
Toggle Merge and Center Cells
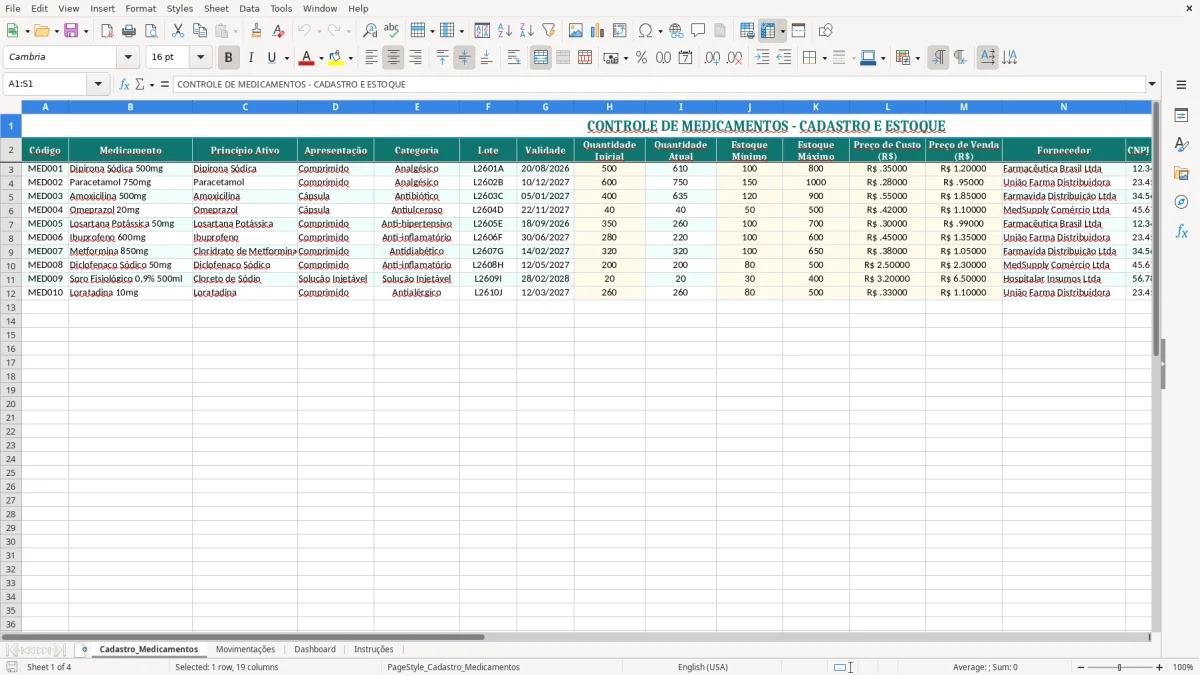[x=541, y=58]
